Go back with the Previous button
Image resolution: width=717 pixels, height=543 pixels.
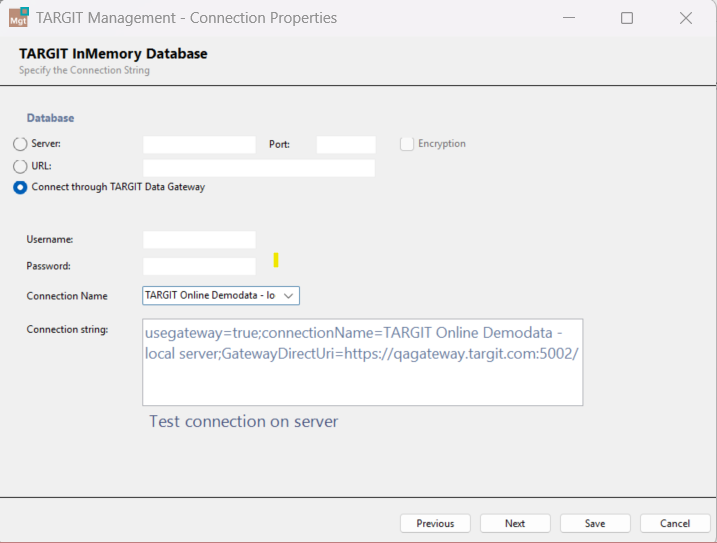435,523
